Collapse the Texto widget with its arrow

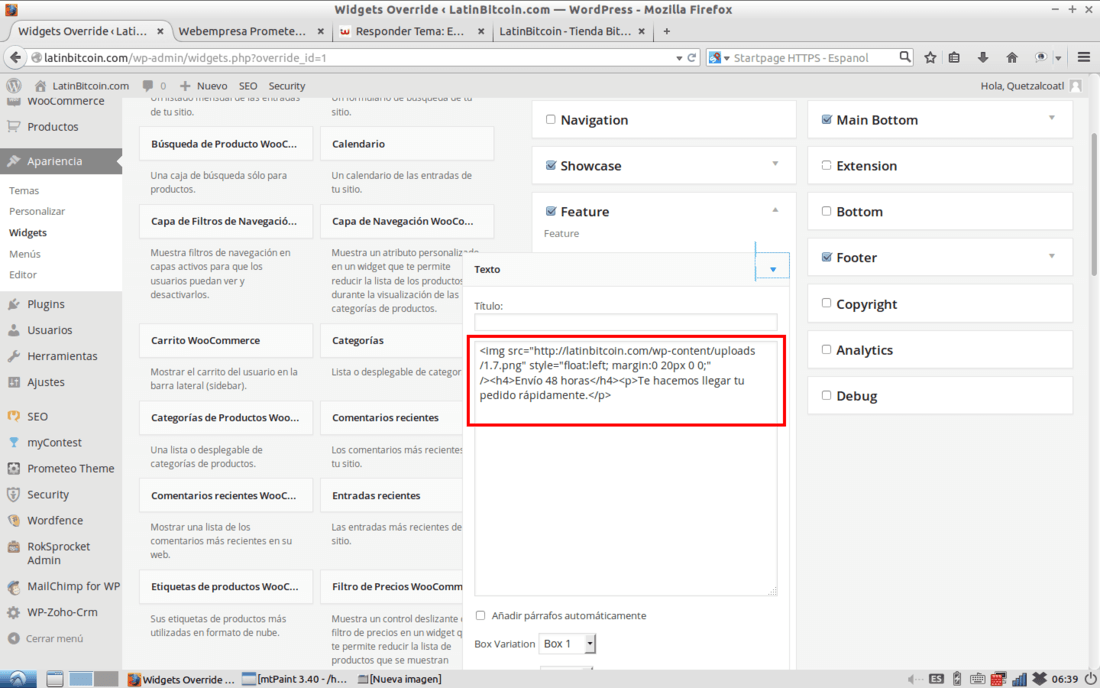[772, 269]
